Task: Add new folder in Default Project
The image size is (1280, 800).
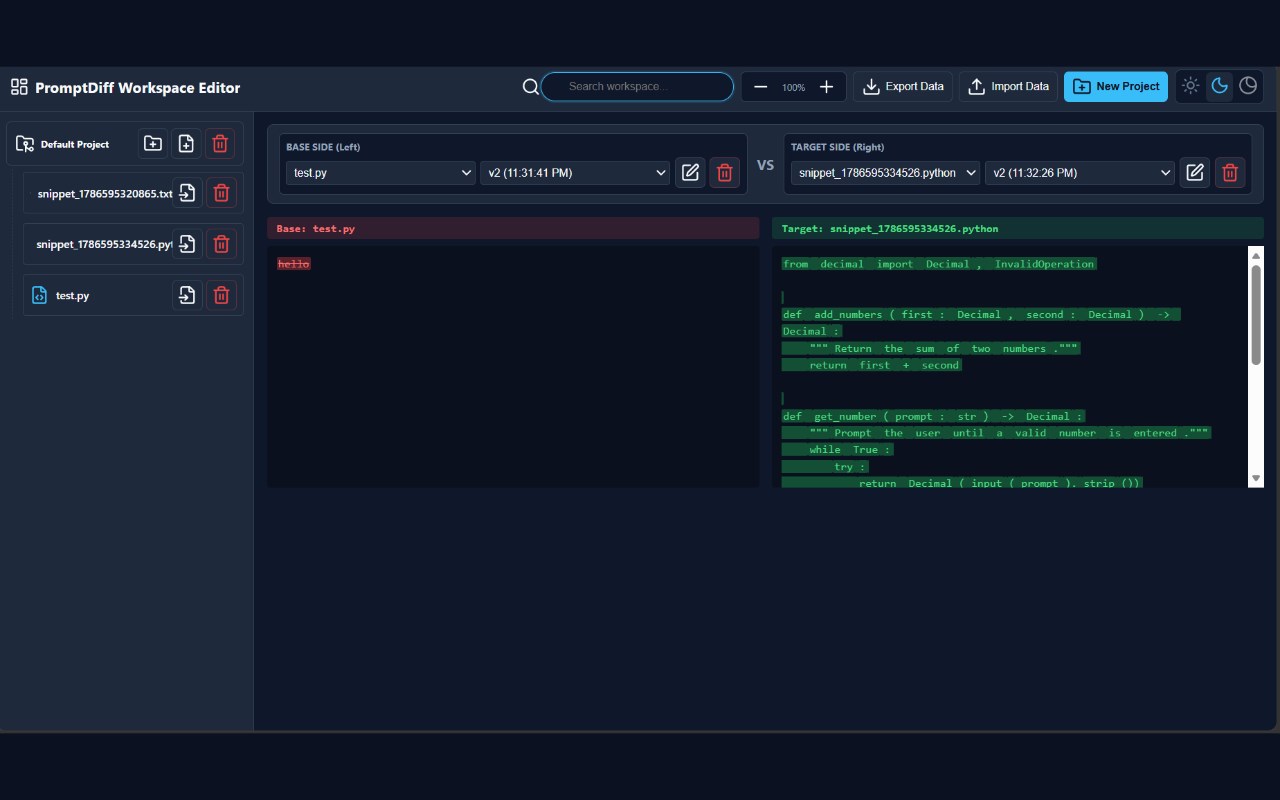Action: [x=153, y=144]
